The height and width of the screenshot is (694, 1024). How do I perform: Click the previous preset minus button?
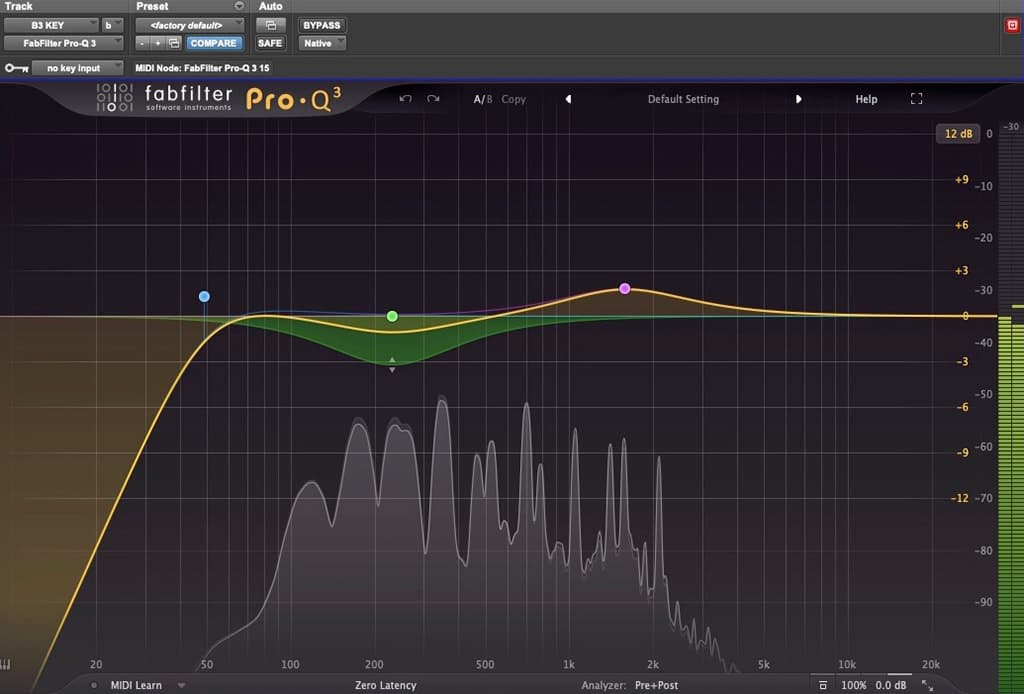tap(142, 43)
